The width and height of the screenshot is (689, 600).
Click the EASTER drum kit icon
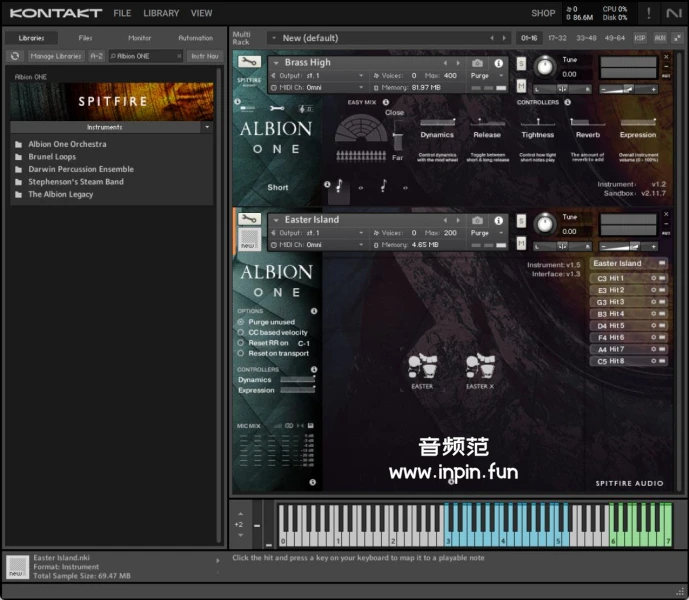(422, 369)
